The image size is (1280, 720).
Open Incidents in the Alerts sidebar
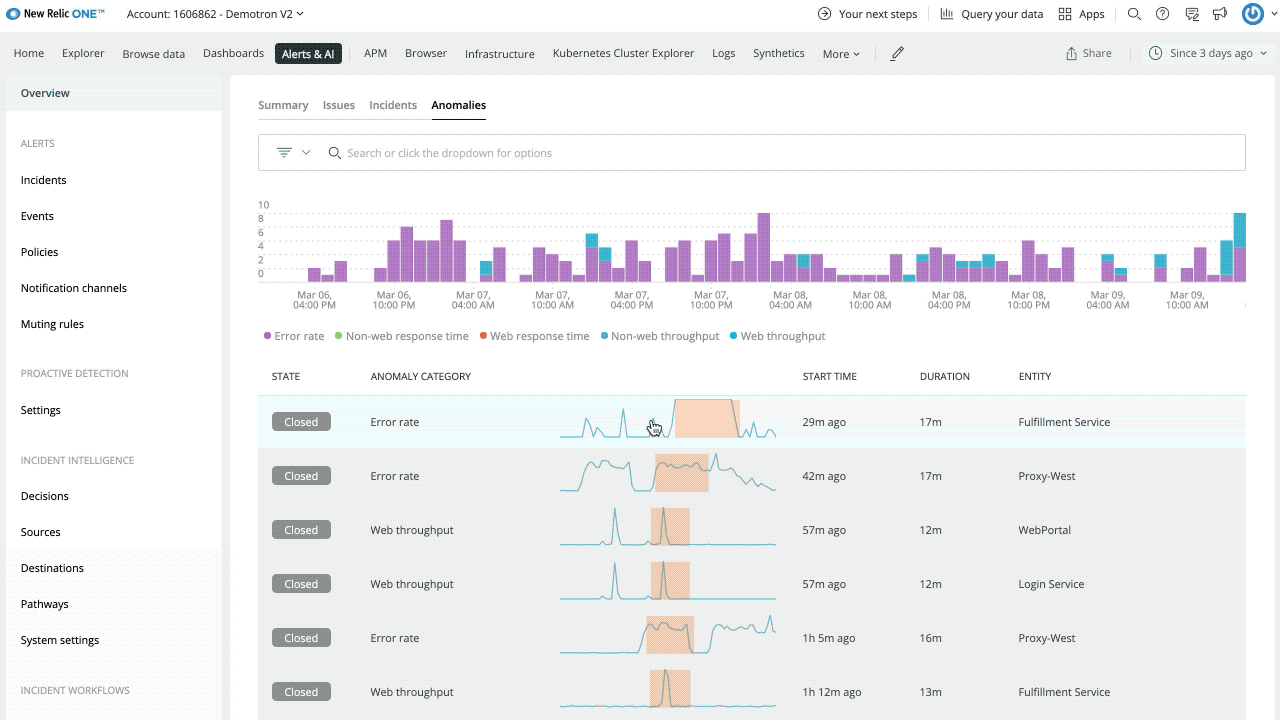point(43,180)
